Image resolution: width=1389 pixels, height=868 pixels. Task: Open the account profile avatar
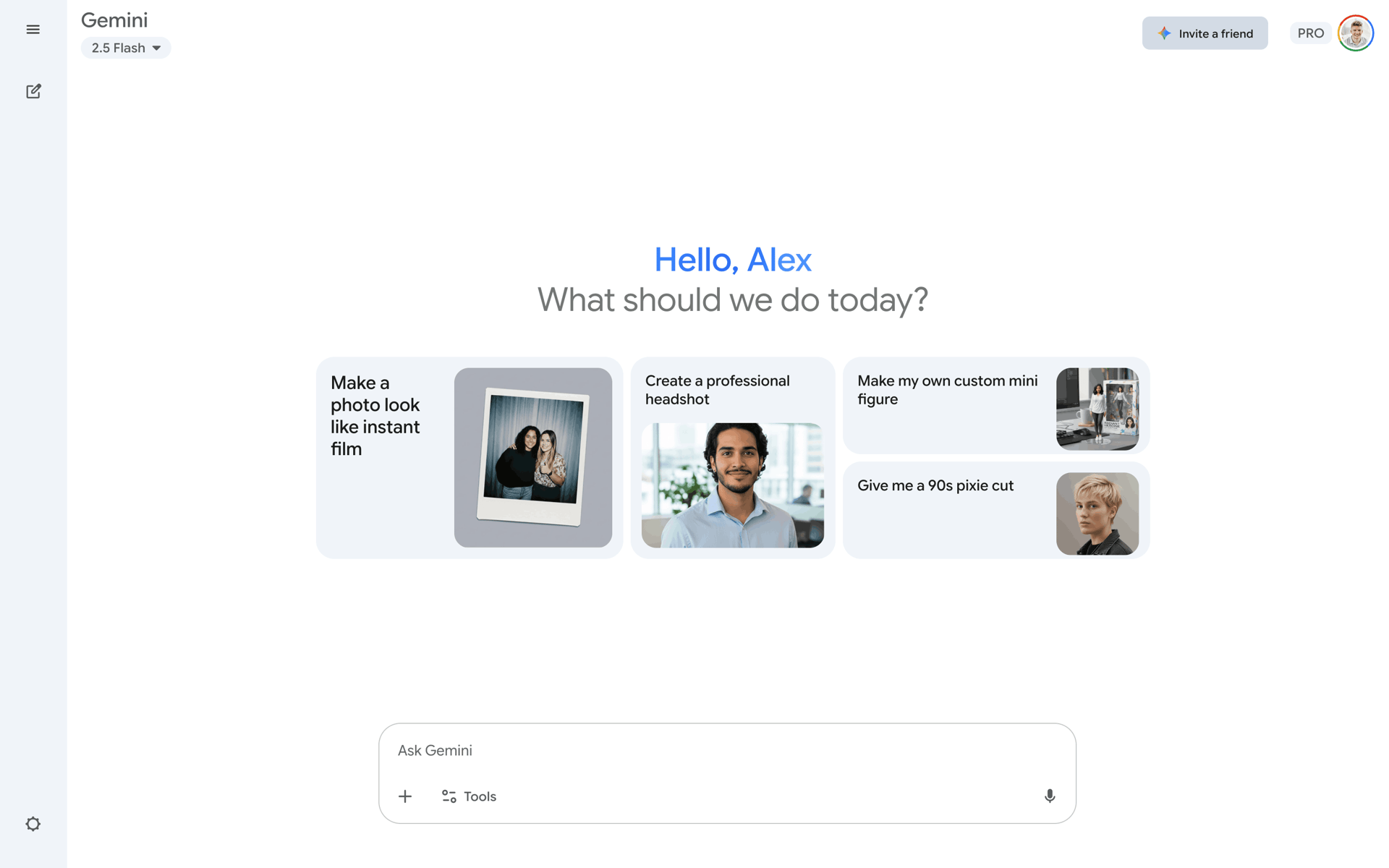[x=1356, y=33]
